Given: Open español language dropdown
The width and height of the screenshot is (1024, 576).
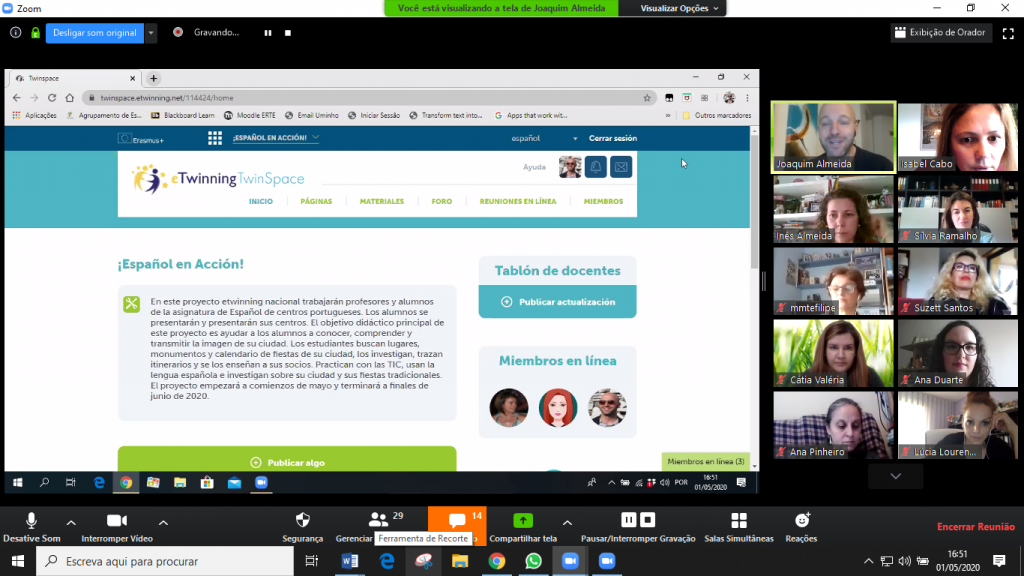Looking at the screenshot, I should tap(544, 138).
